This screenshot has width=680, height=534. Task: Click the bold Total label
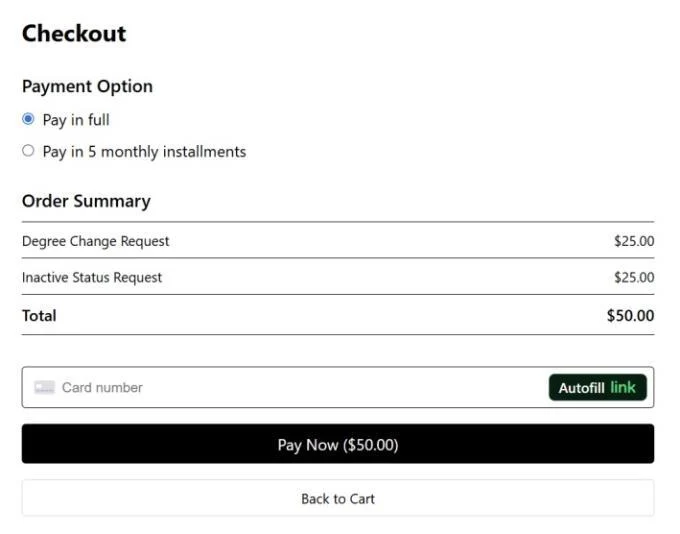point(39,315)
